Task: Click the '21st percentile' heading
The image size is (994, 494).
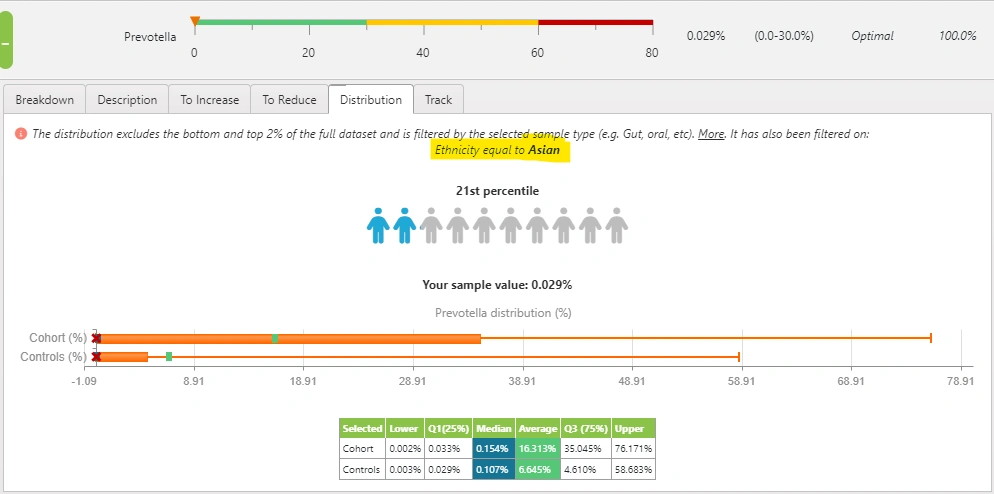Action: 497,191
